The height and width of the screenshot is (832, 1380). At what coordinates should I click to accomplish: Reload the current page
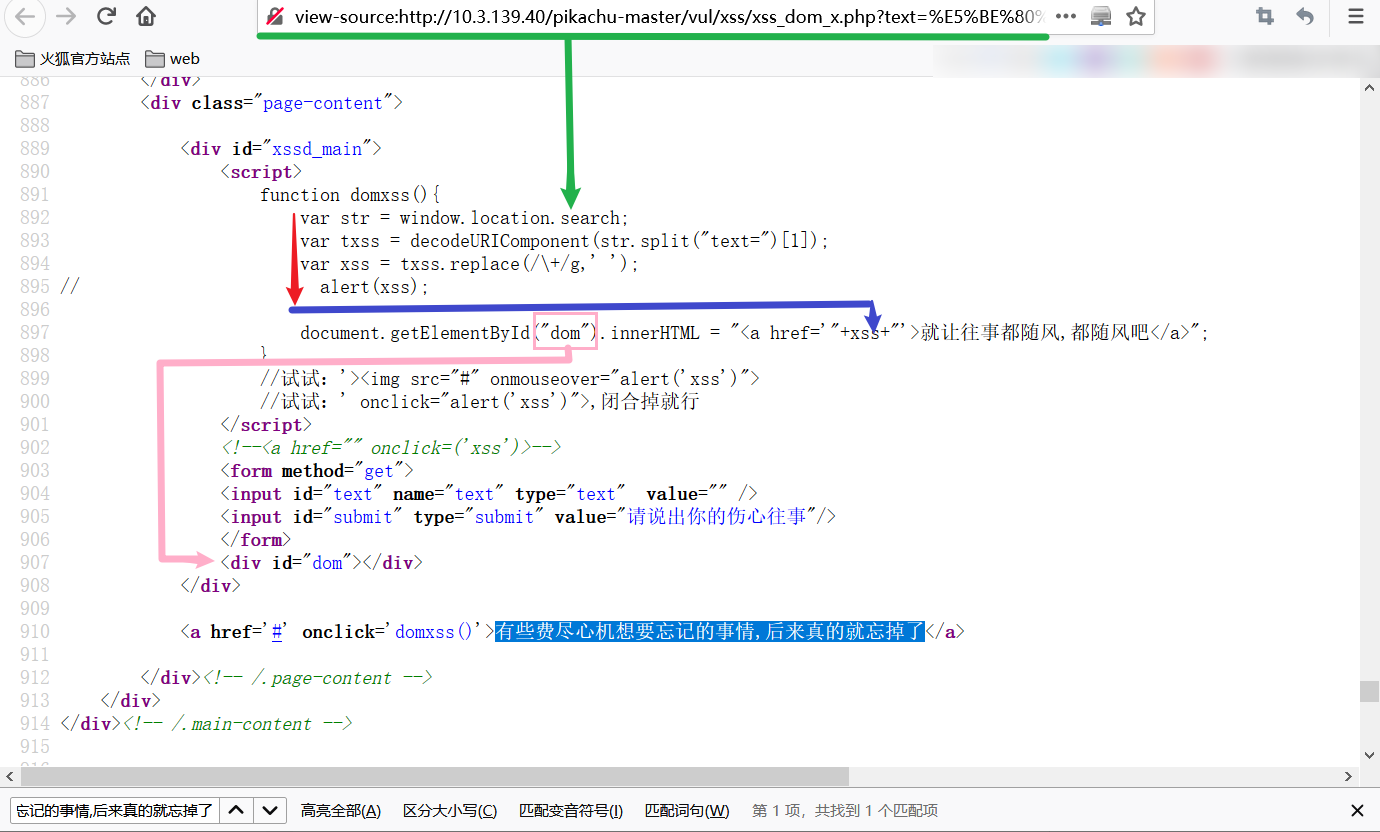pyautogui.click(x=106, y=16)
